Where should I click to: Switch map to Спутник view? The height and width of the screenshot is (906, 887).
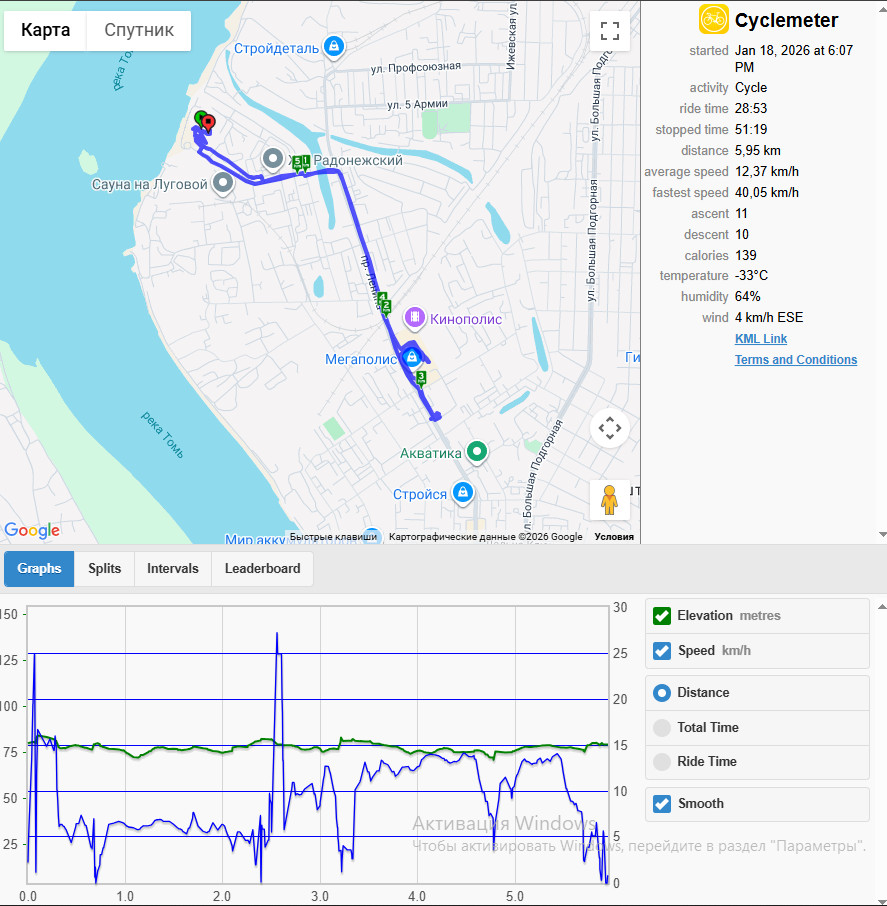139,30
